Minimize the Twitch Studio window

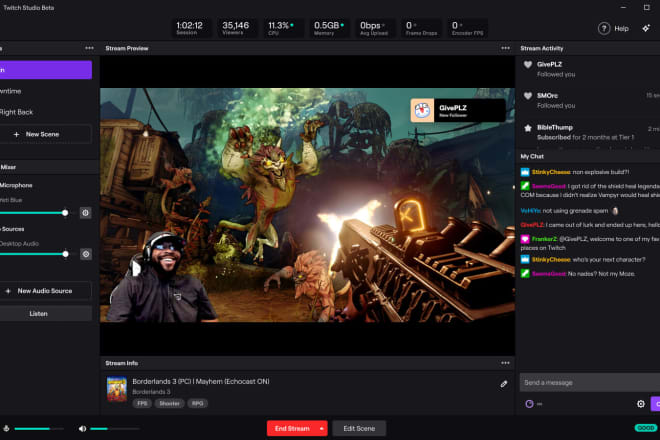tap(623, 8)
